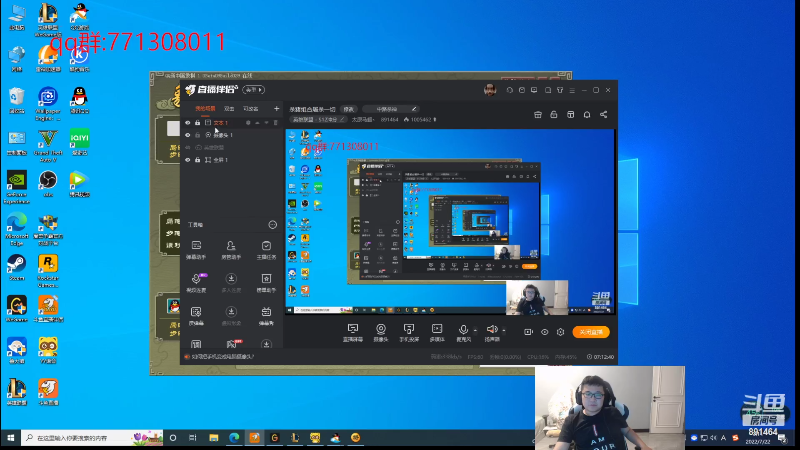Open Windows Start menu
This screenshot has width=800, height=450.
pos(10,438)
